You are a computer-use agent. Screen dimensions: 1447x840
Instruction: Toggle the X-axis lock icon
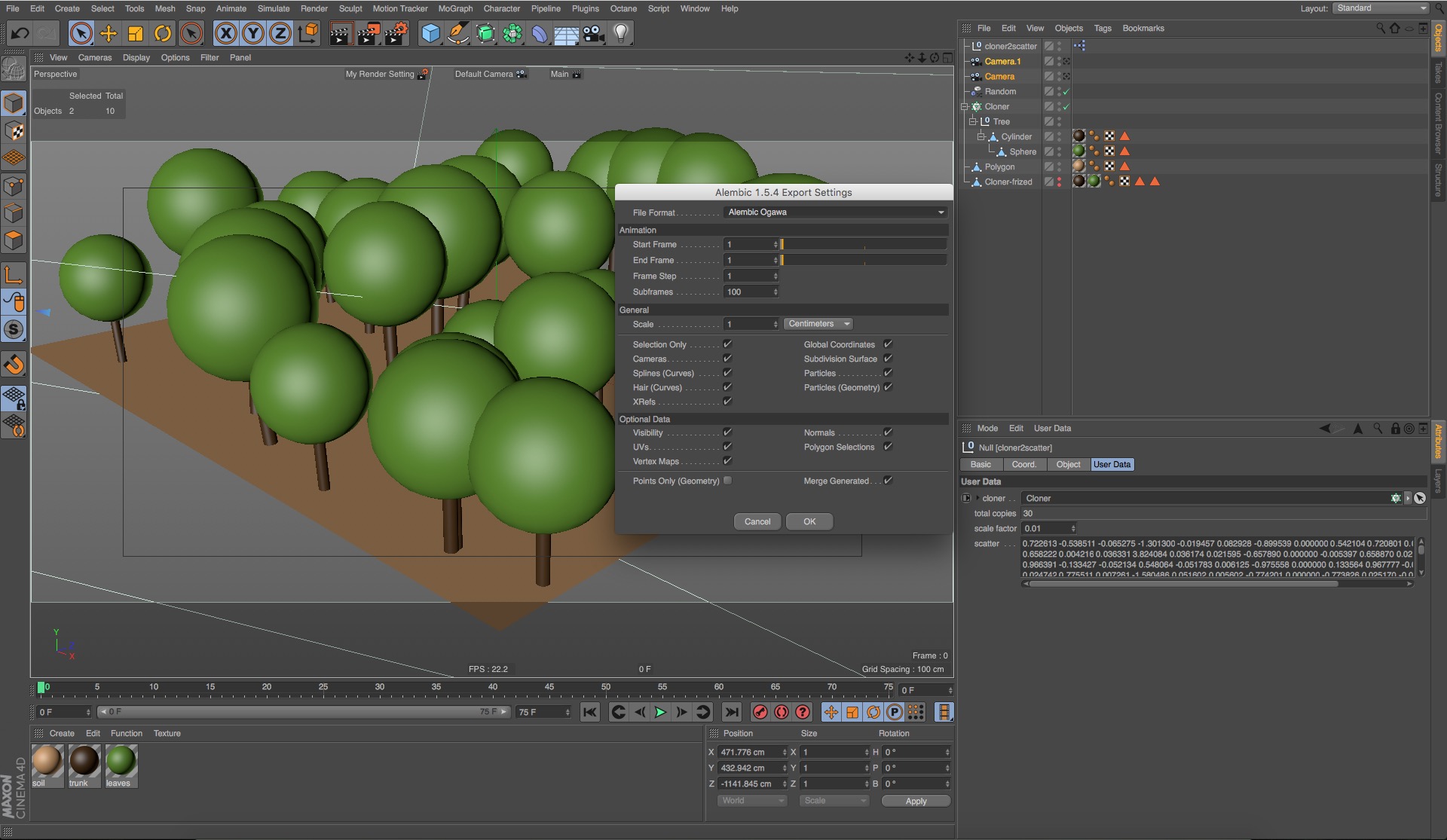pyautogui.click(x=225, y=33)
